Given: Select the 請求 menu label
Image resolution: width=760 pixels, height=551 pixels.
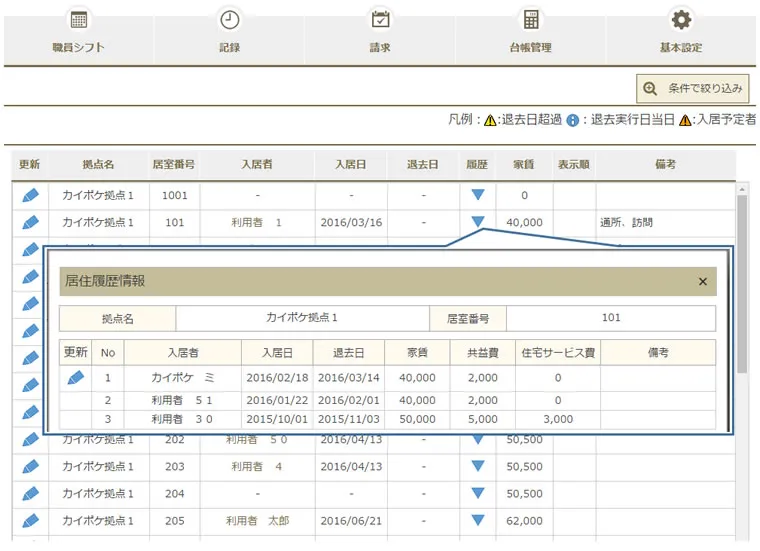Looking at the screenshot, I should [380, 47].
